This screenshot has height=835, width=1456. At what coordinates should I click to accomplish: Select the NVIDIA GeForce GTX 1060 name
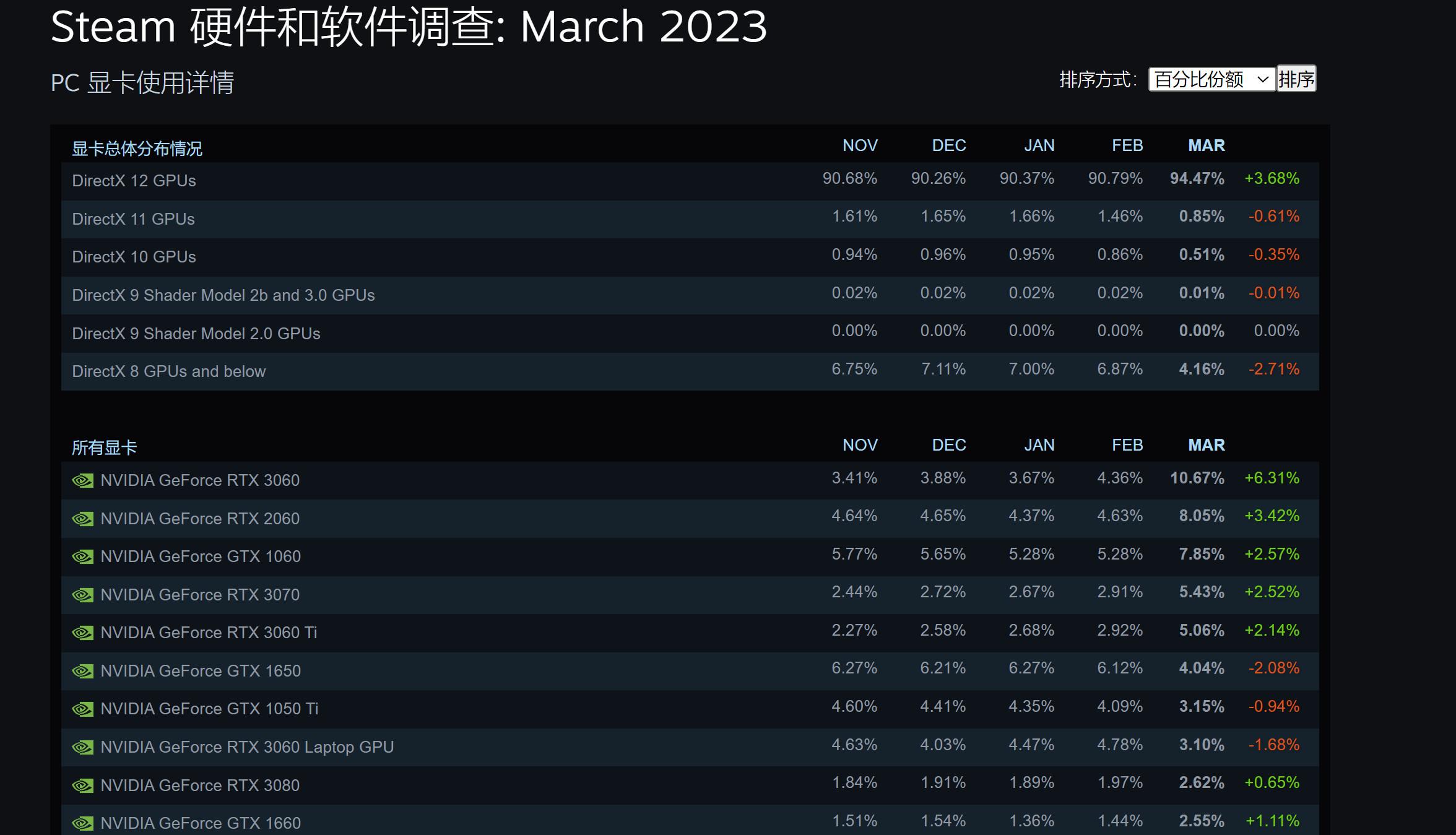[x=201, y=556]
